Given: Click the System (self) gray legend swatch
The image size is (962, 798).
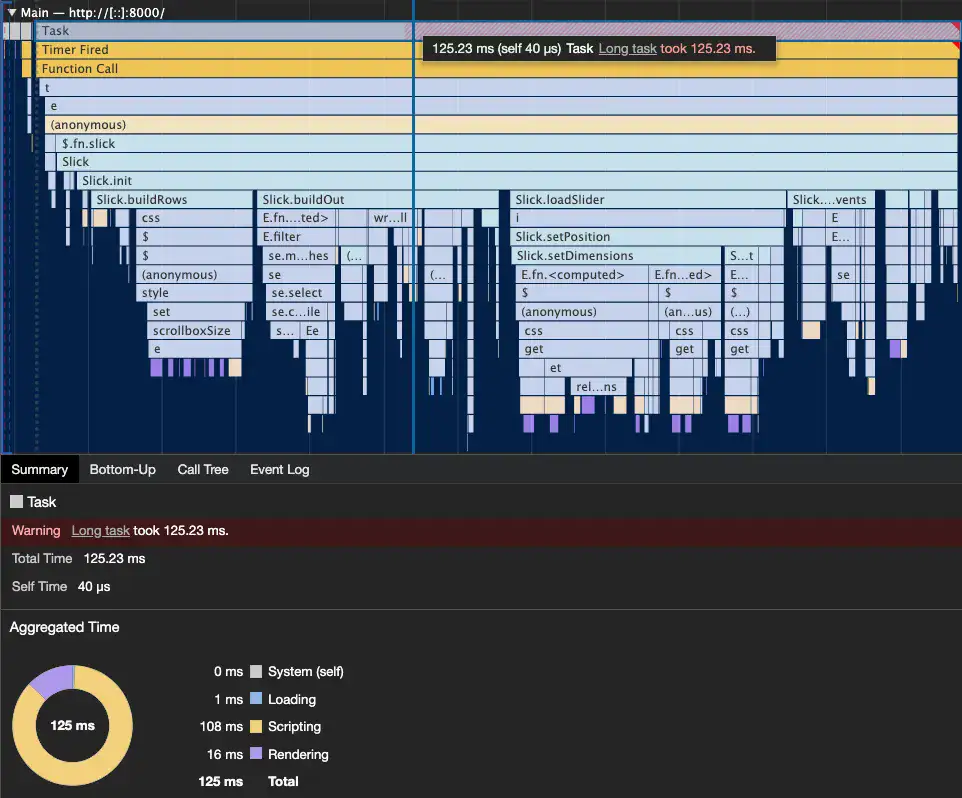Looking at the screenshot, I should [x=256, y=672].
